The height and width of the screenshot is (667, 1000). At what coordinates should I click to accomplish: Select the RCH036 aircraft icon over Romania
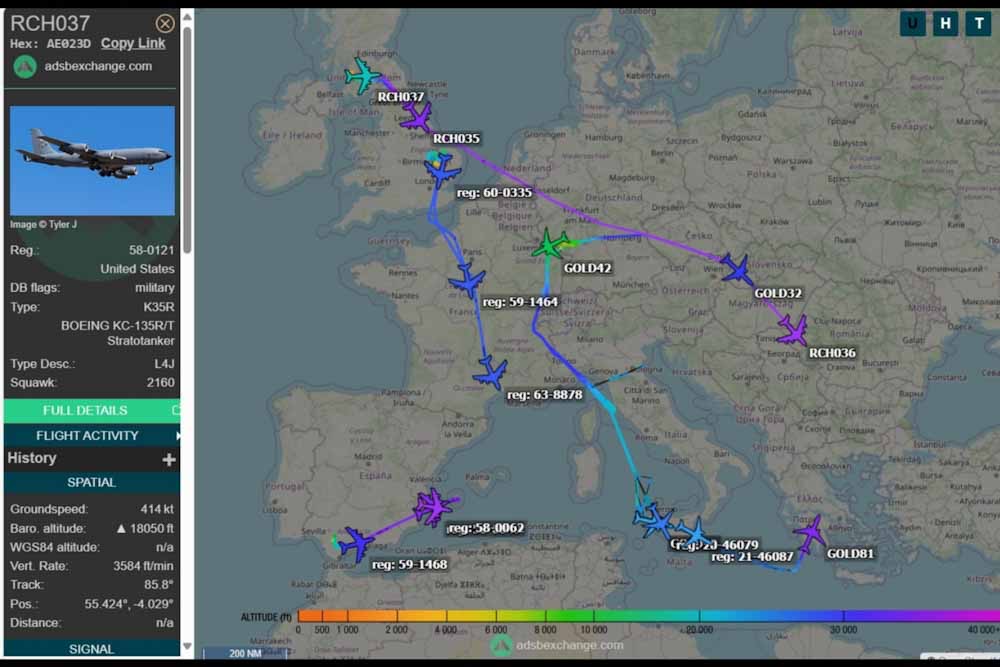point(793,330)
